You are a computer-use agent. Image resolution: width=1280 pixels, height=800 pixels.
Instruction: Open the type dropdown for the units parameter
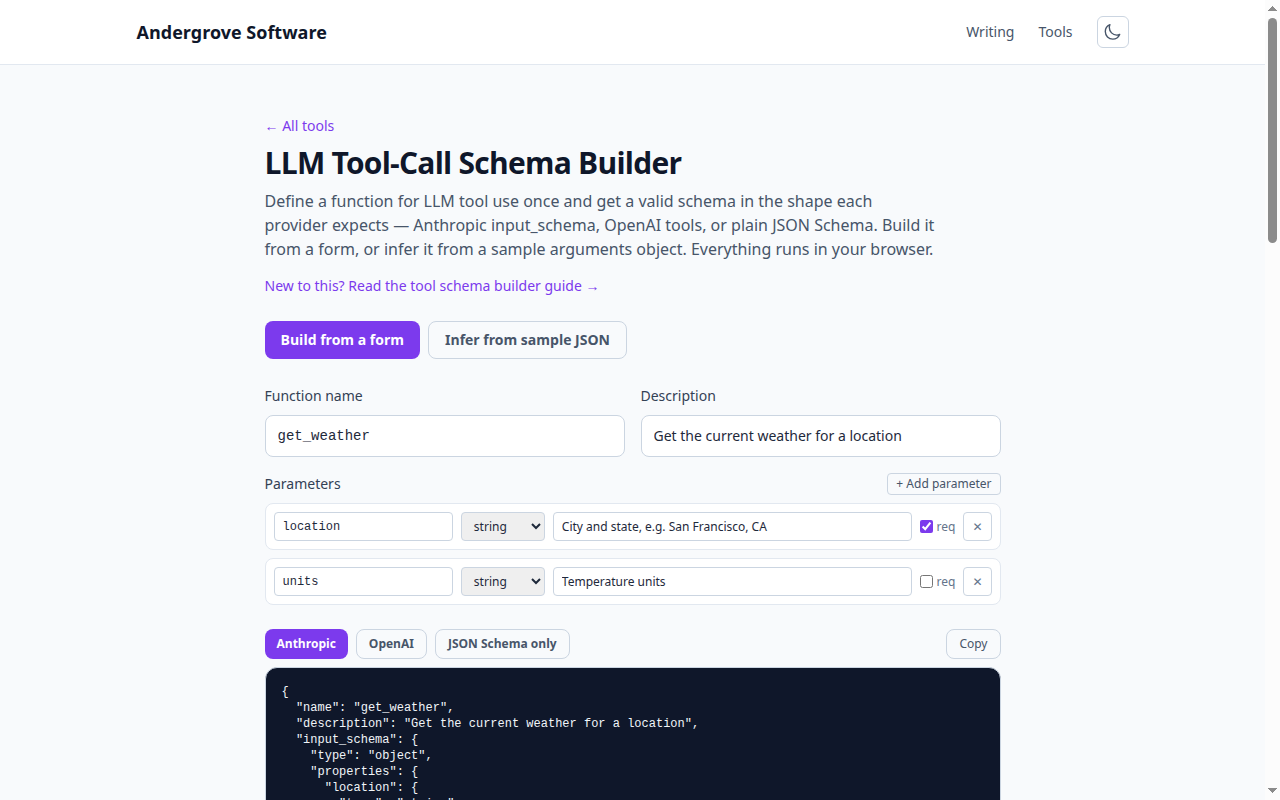point(503,582)
